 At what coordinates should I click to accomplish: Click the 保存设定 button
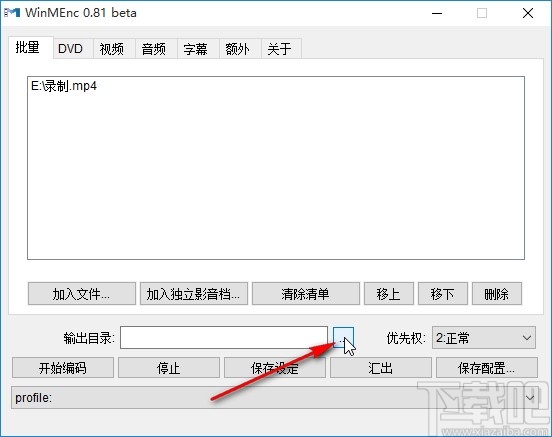[275, 368]
